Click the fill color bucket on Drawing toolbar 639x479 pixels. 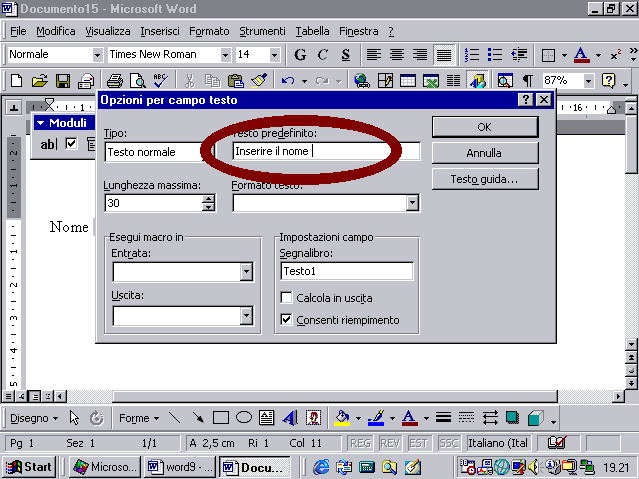pyautogui.click(x=342, y=418)
